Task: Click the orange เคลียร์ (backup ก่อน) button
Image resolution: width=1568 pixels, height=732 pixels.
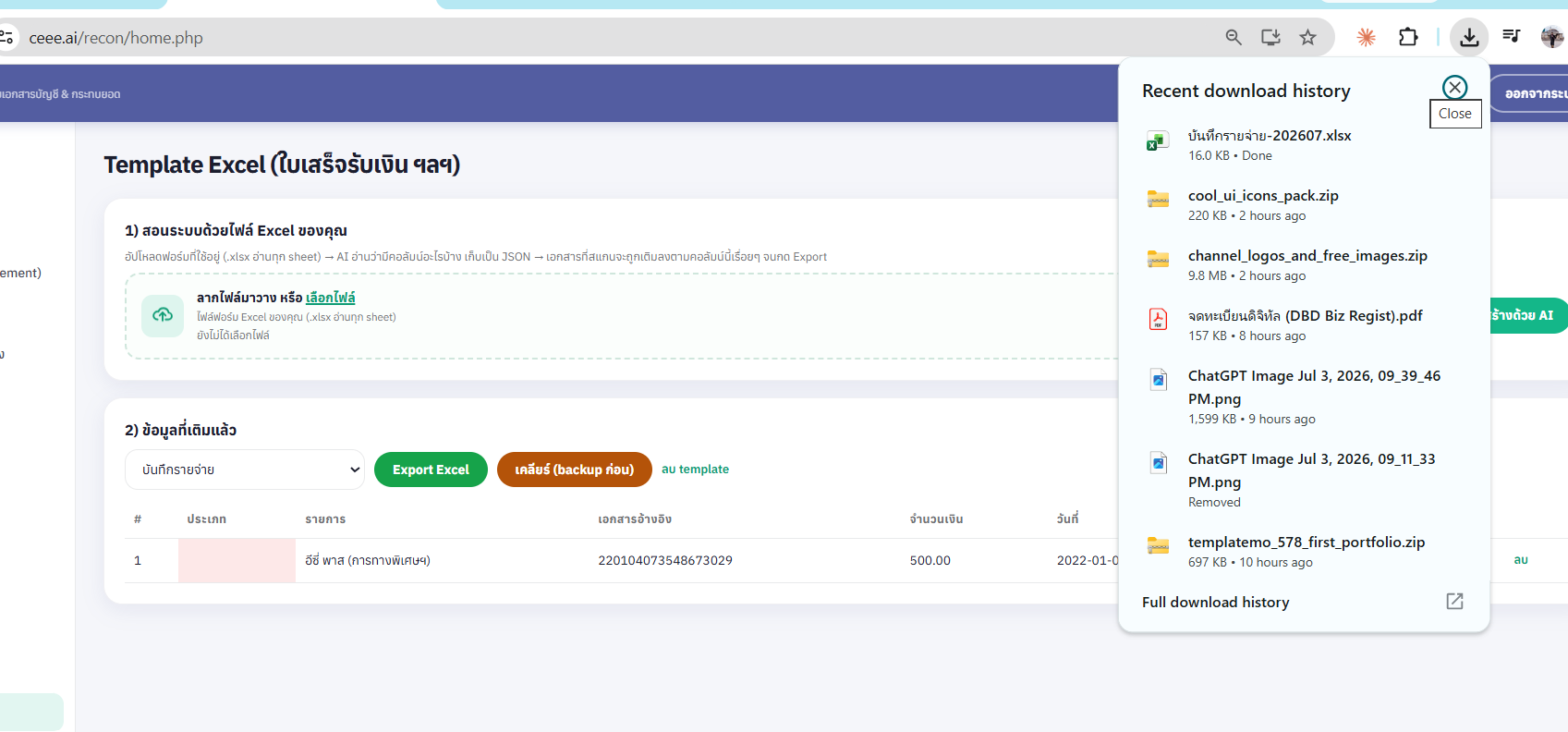Action: pyautogui.click(x=575, y=470)
